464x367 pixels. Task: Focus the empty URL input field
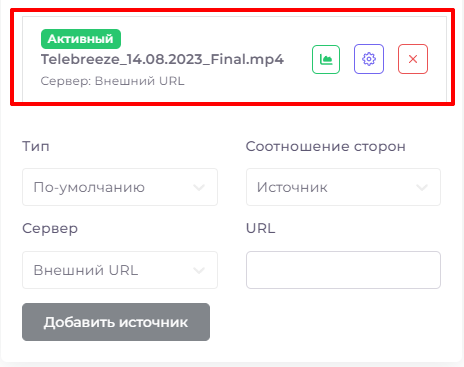[x=343, y=270]
